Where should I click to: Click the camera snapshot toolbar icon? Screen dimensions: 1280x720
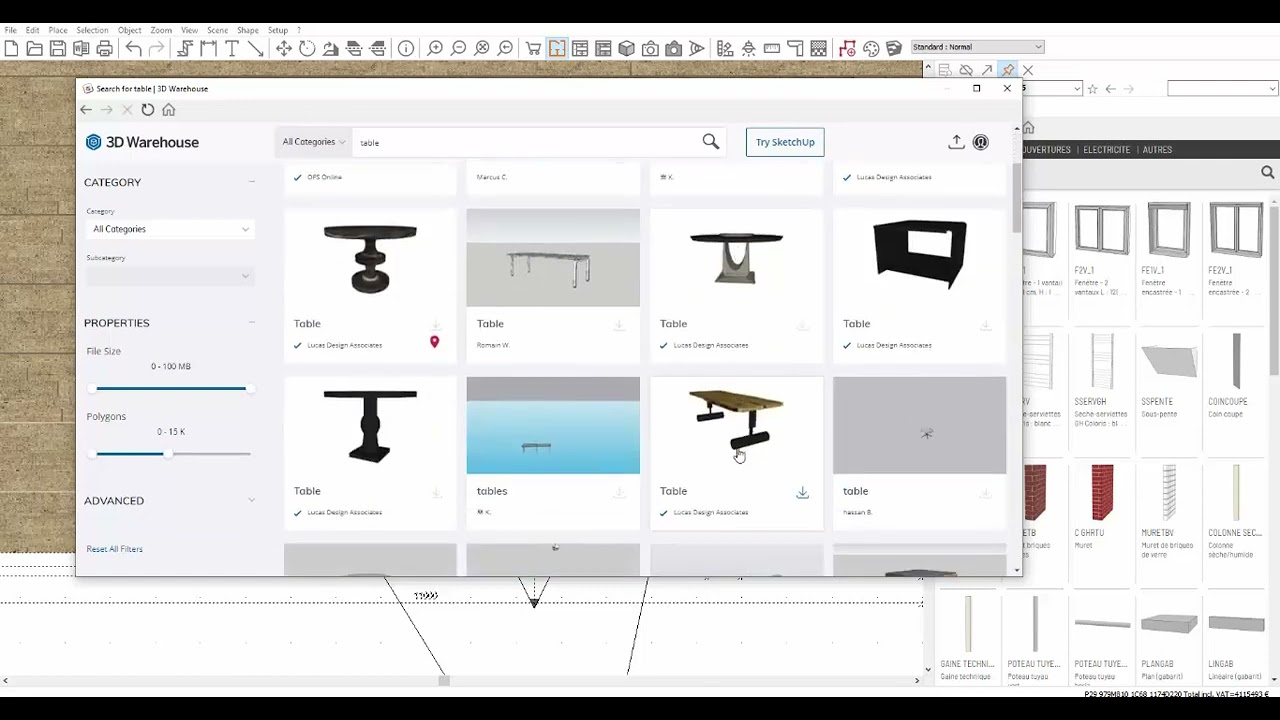click(650, 48)
